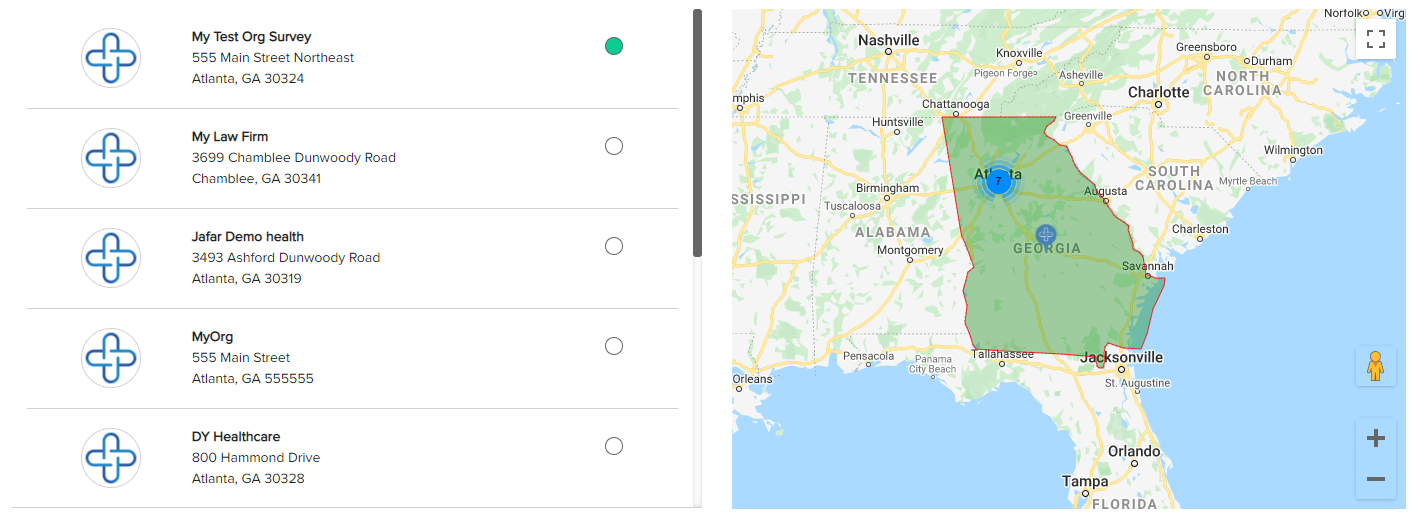Viewport: 1414px width, 519px height.
Task: Open Jafar Demo health logo icon
Action: [111, 258]
